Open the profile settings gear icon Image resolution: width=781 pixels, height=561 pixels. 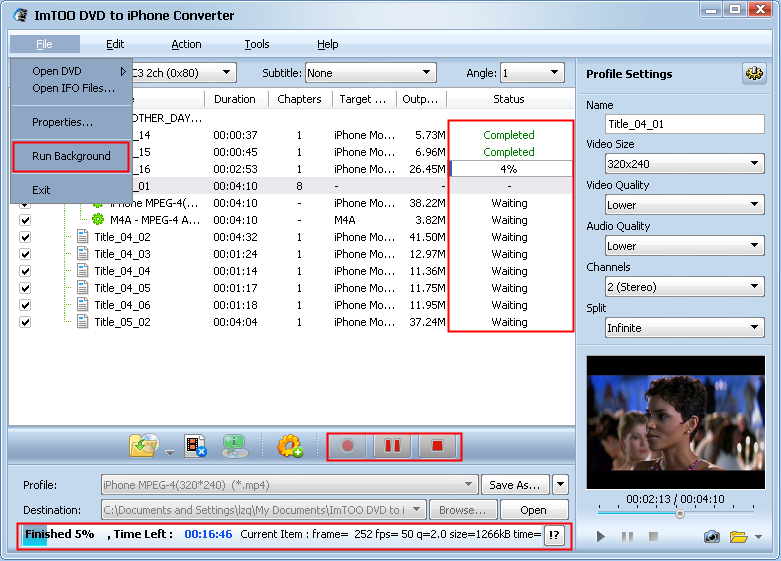(754, 74)
